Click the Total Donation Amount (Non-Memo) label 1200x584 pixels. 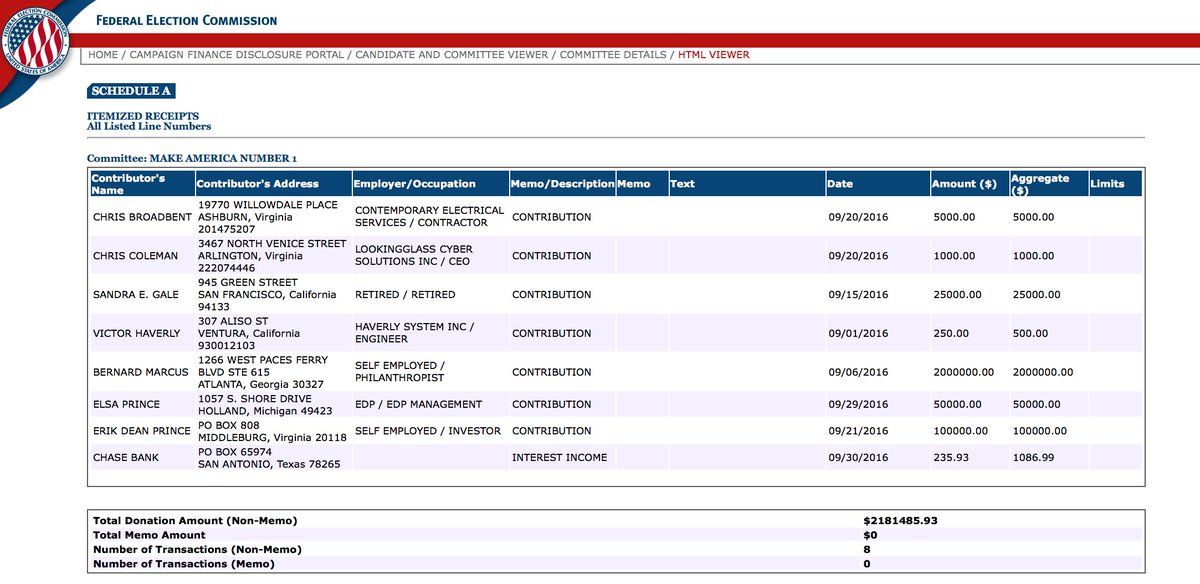pyautogui.click(x=195, y=521)
